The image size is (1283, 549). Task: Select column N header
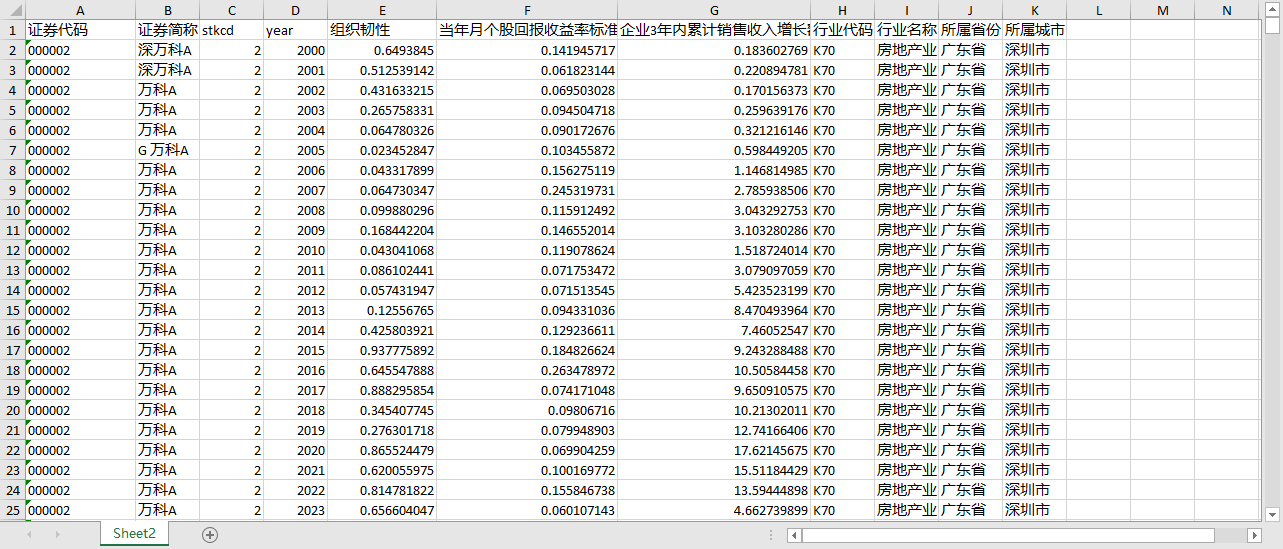click(x=1226, y=10)
